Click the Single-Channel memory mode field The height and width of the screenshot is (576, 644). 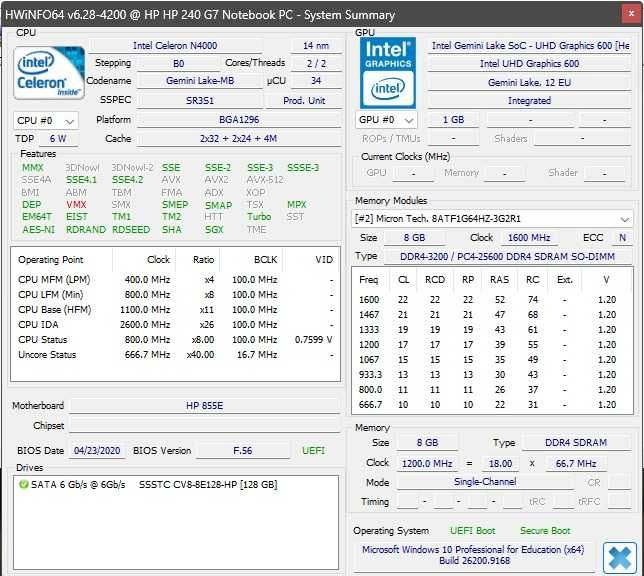click(x=485, y=482)
